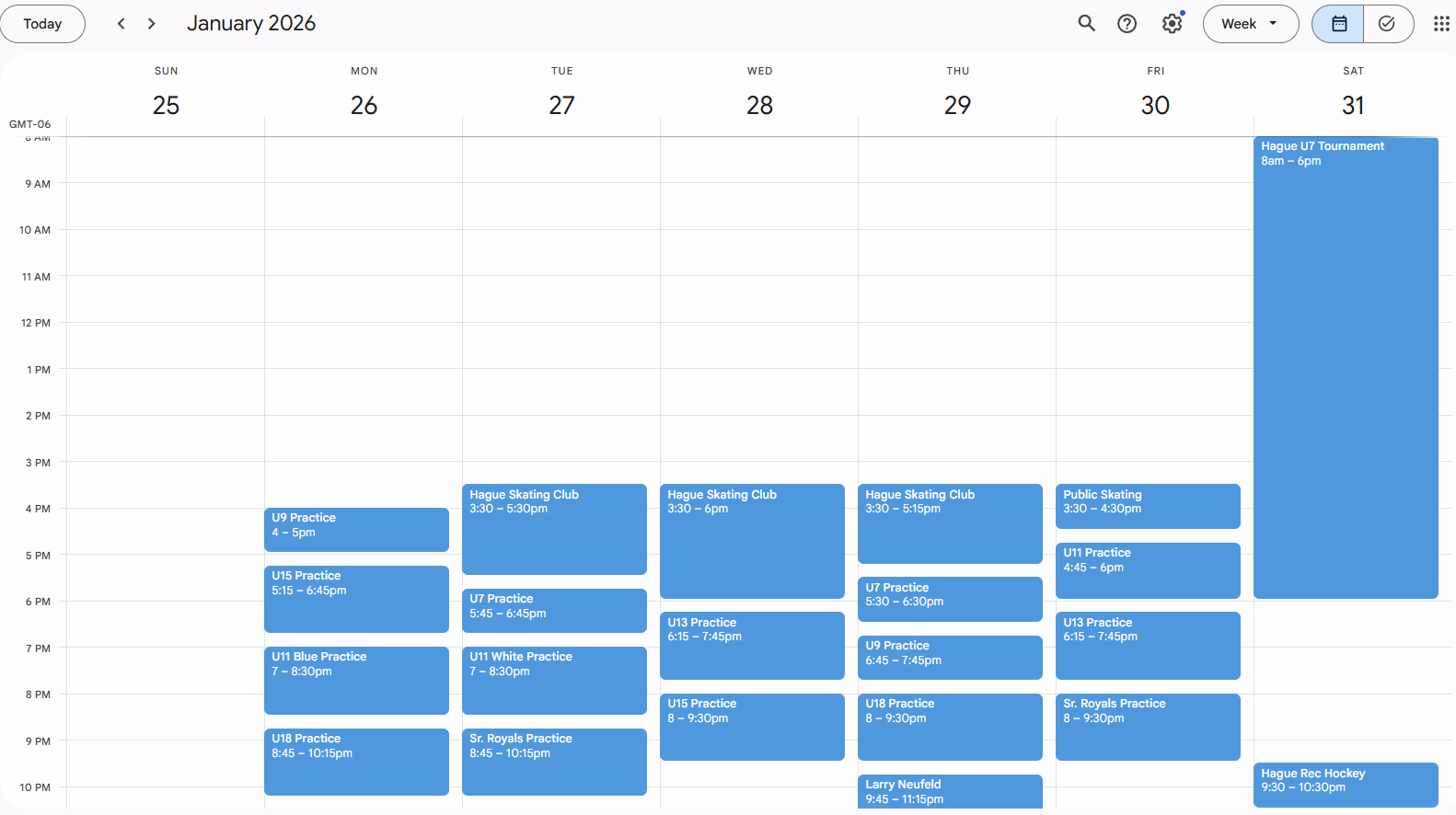Open Saturday 31 day view
This screenshot has height=815, width=1456.
1352,106
